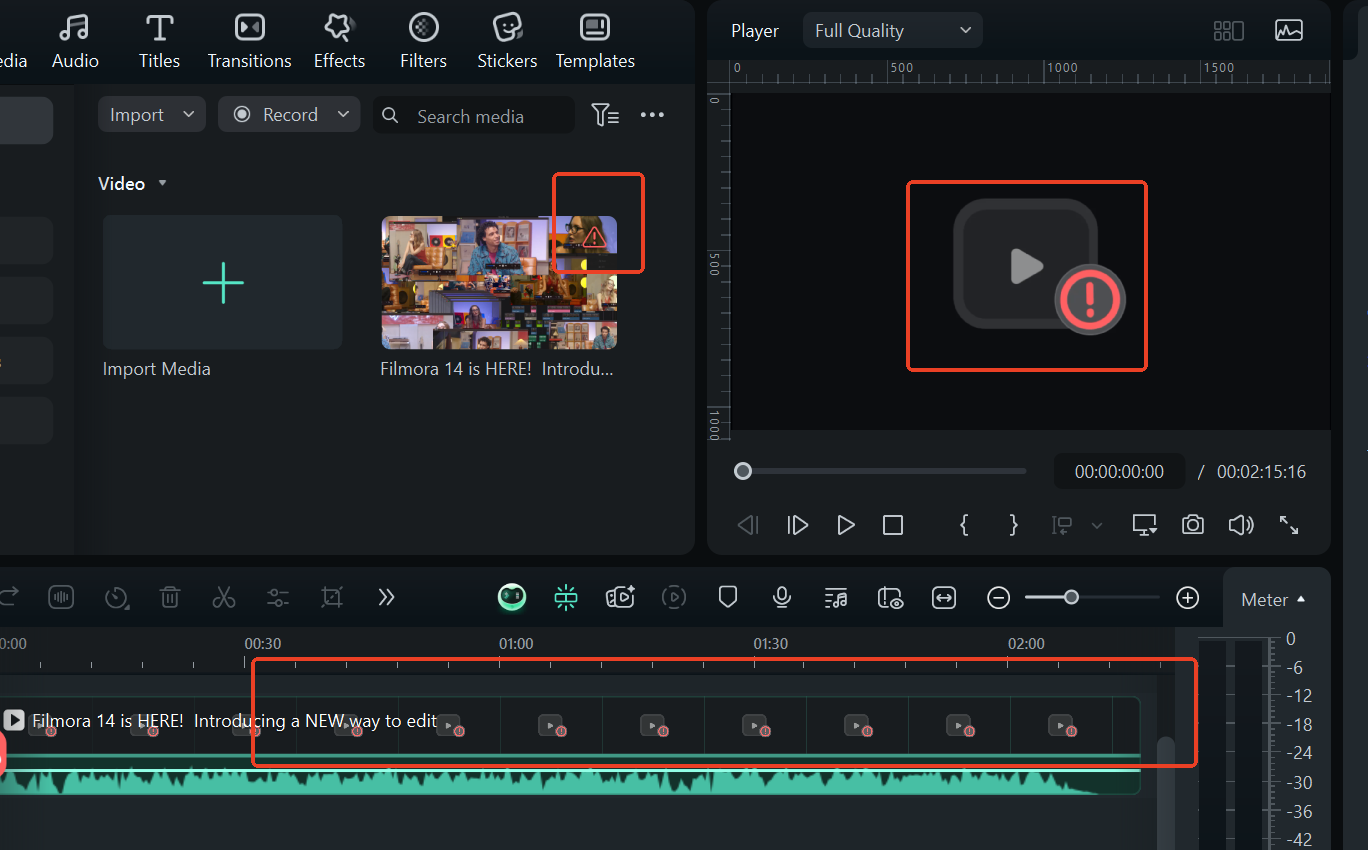Mute the player volume speaker
Image resolution: width=1368 pixels, height=850 pixels.
click(x=1241, y=525)
